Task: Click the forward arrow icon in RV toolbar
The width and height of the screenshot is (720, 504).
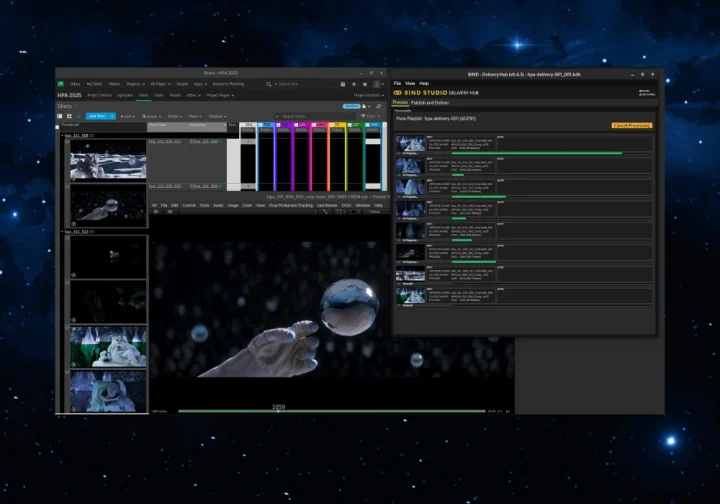Action: 170,212
